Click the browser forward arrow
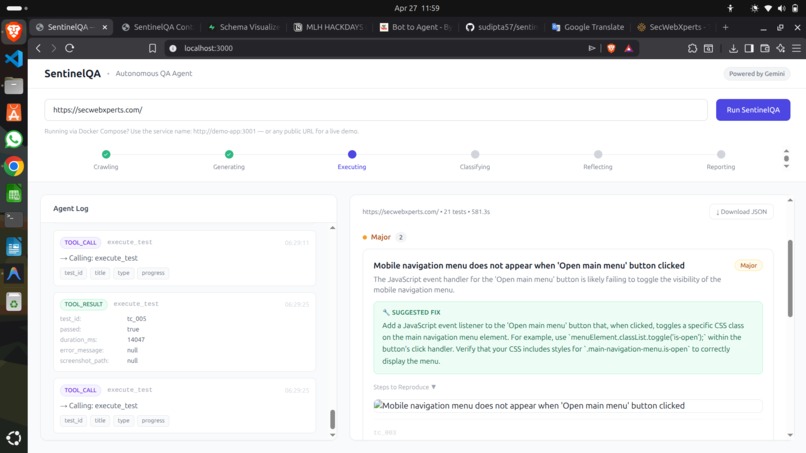This screenshot has height=453, width=806. point(53,48)
